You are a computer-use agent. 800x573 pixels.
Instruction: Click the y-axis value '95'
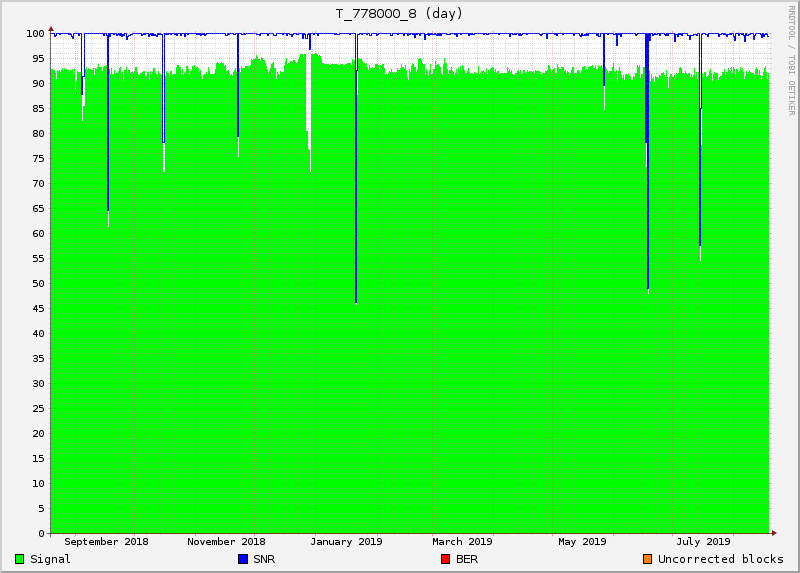tap(39, 59)
